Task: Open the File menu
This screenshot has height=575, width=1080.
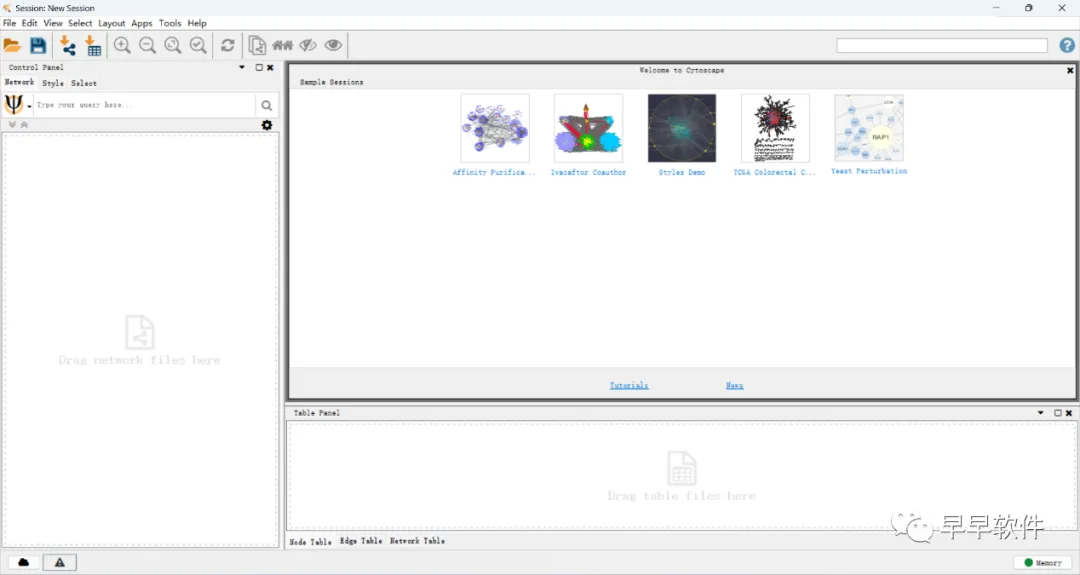Action: [x=10, y=23]
